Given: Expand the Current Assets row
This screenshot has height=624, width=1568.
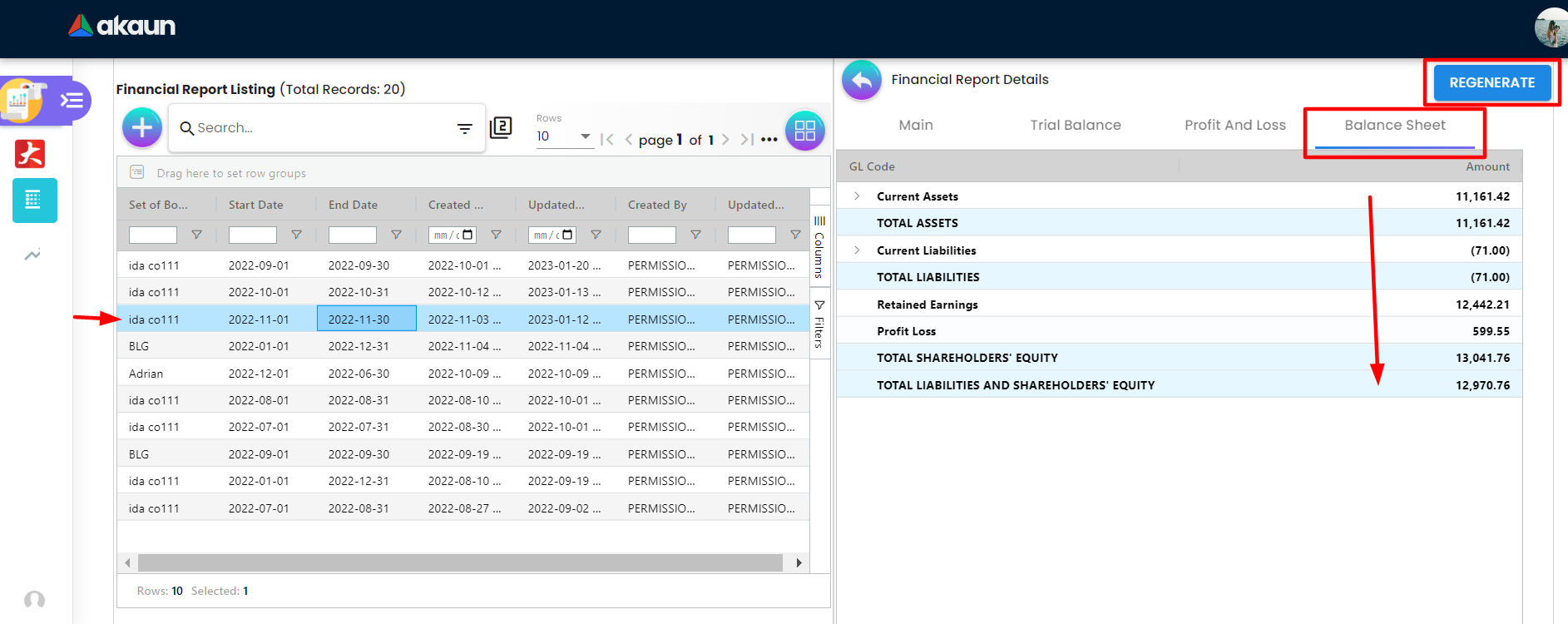Looking at the screenshot, I should pyautogui.click(x=857, y=196).
